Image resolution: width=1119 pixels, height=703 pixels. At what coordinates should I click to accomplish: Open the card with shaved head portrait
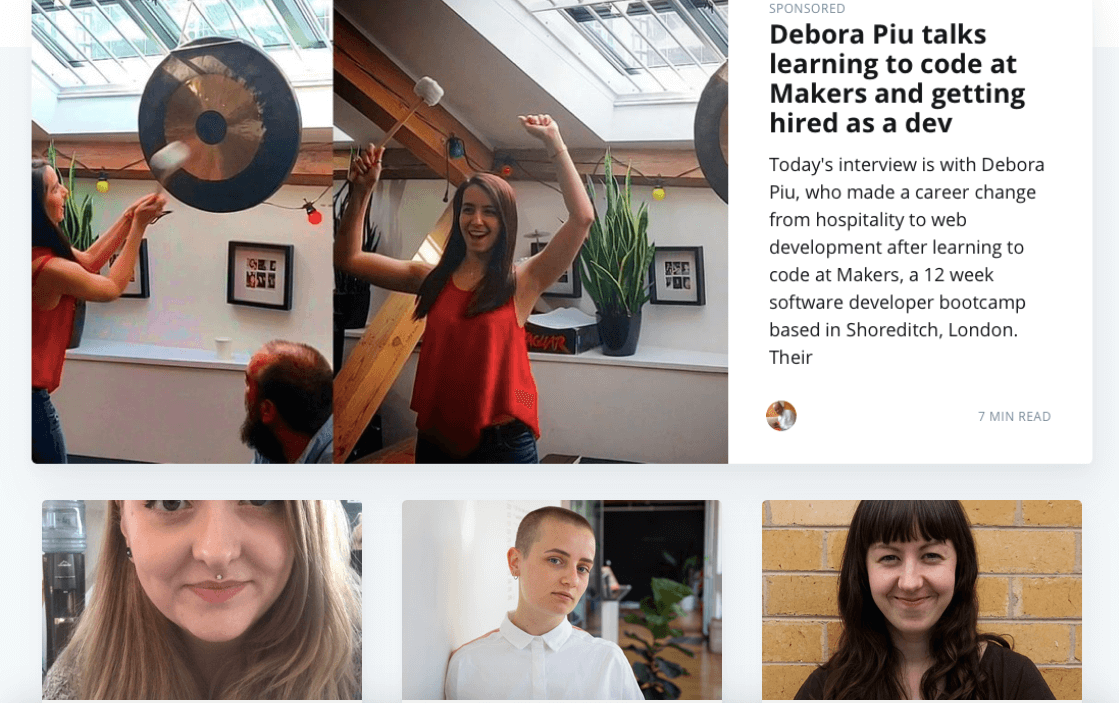pyautogui.click(x=562, y=600)
